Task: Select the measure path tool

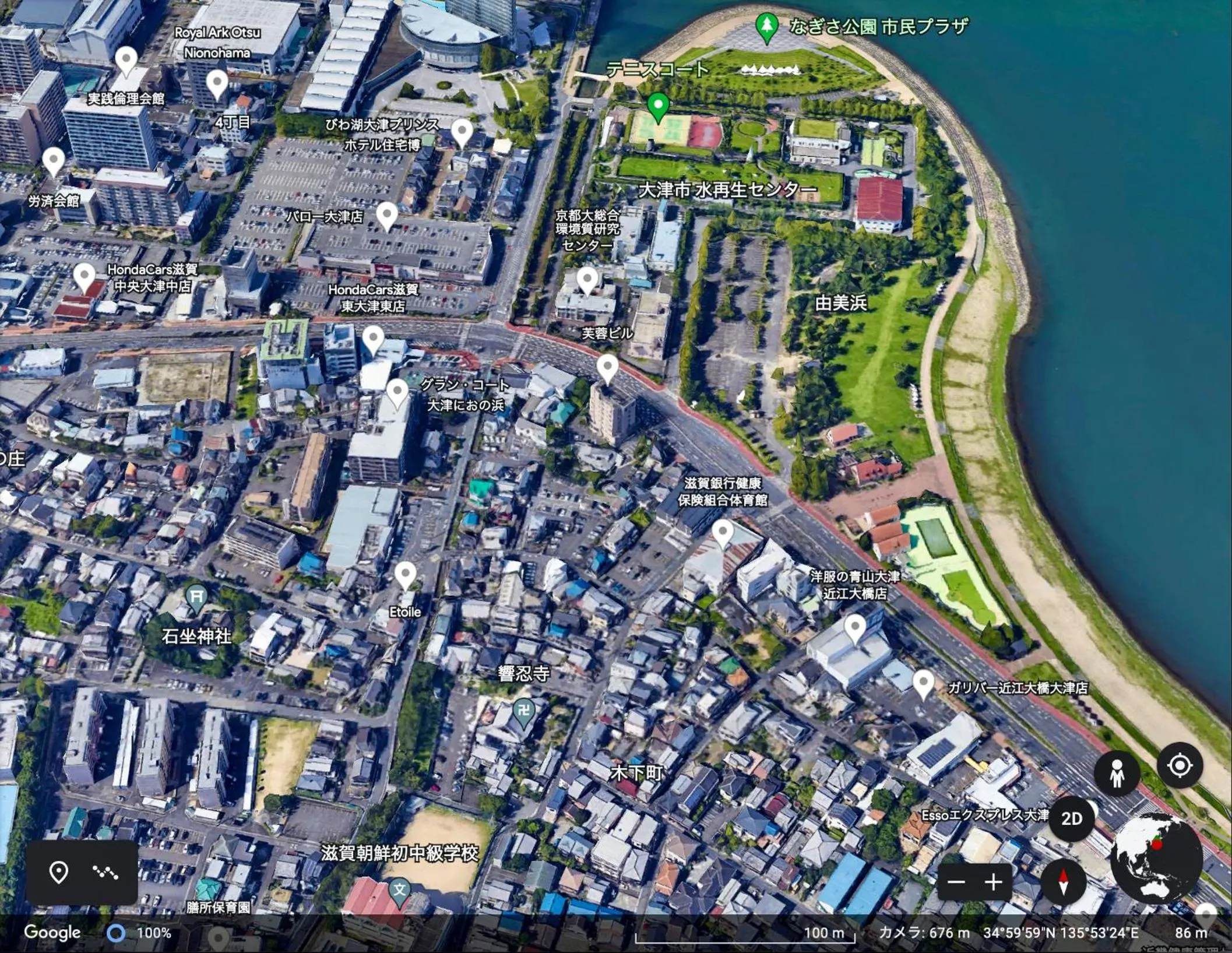Action: pyautogui.click(x=105, y=872)
